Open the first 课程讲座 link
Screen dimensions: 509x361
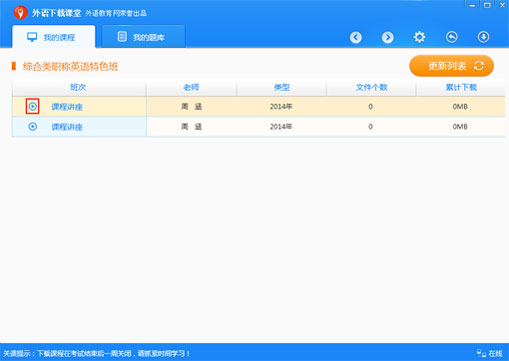point(67,107)
